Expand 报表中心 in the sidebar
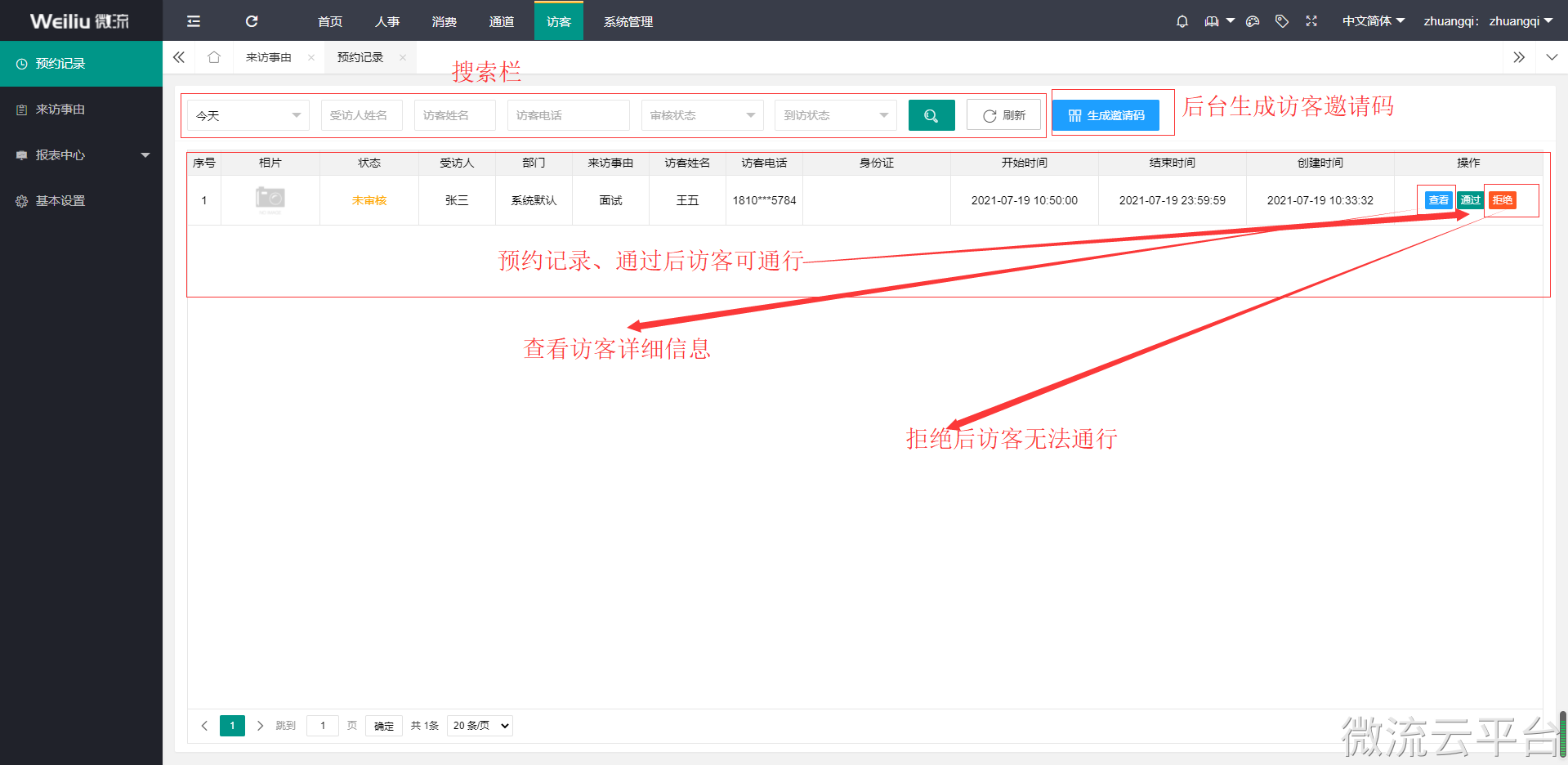 (82, 155)
